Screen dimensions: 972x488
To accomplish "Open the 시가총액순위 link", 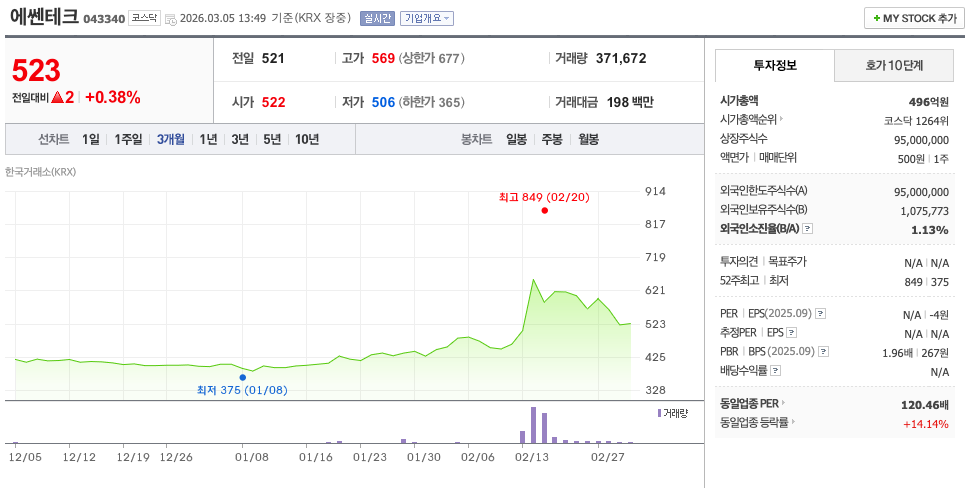I will pos(748,119).
